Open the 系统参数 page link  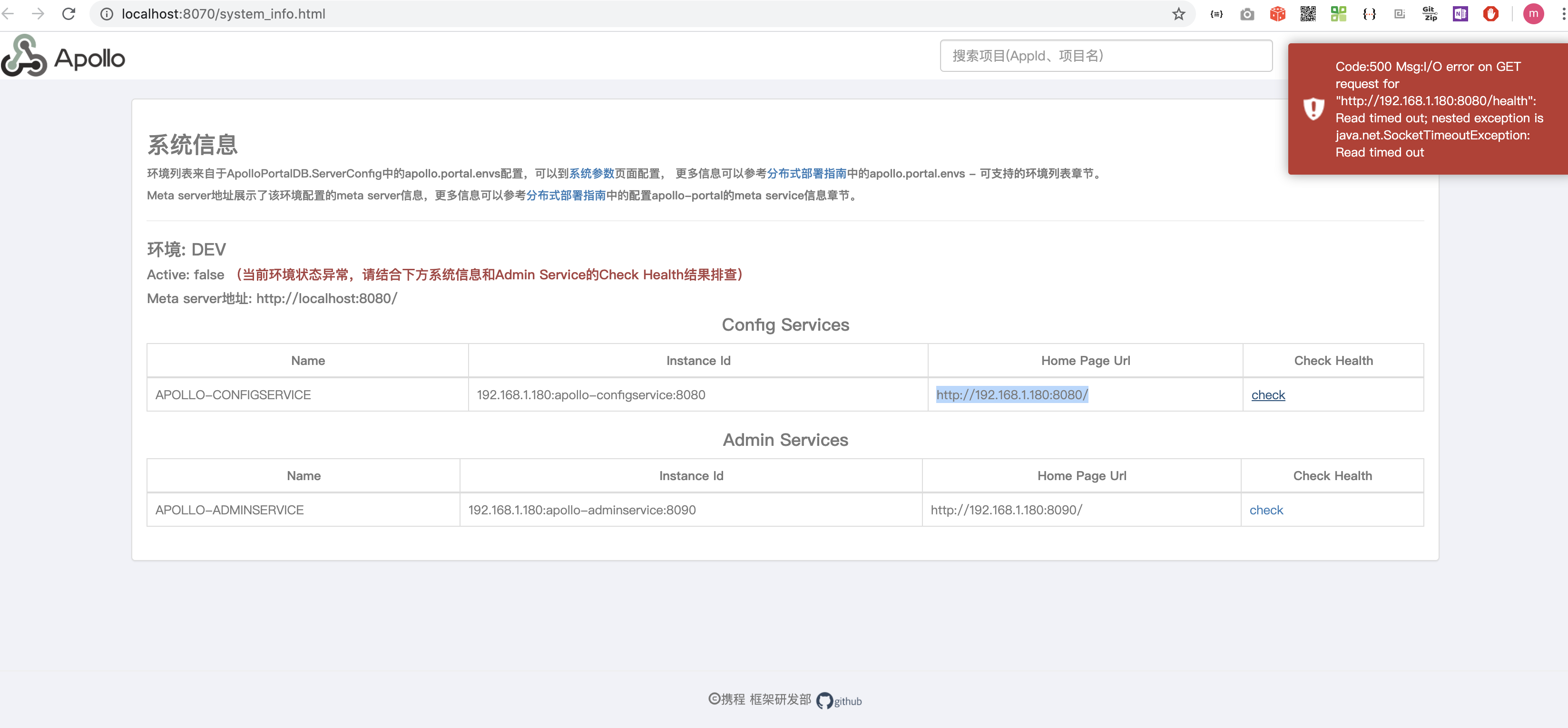[x=592, y=174]
